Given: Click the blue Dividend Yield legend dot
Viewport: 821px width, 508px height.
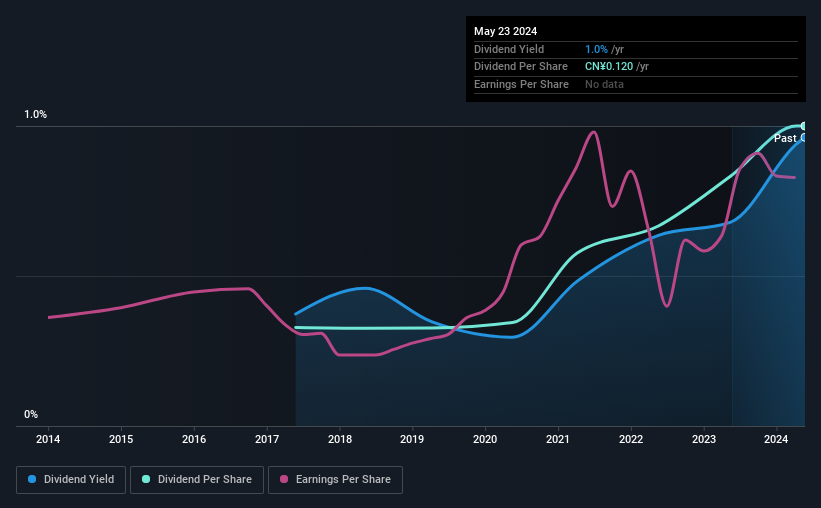Looking at the screenshot, I should pyautogui.click(x=32, y=479).
